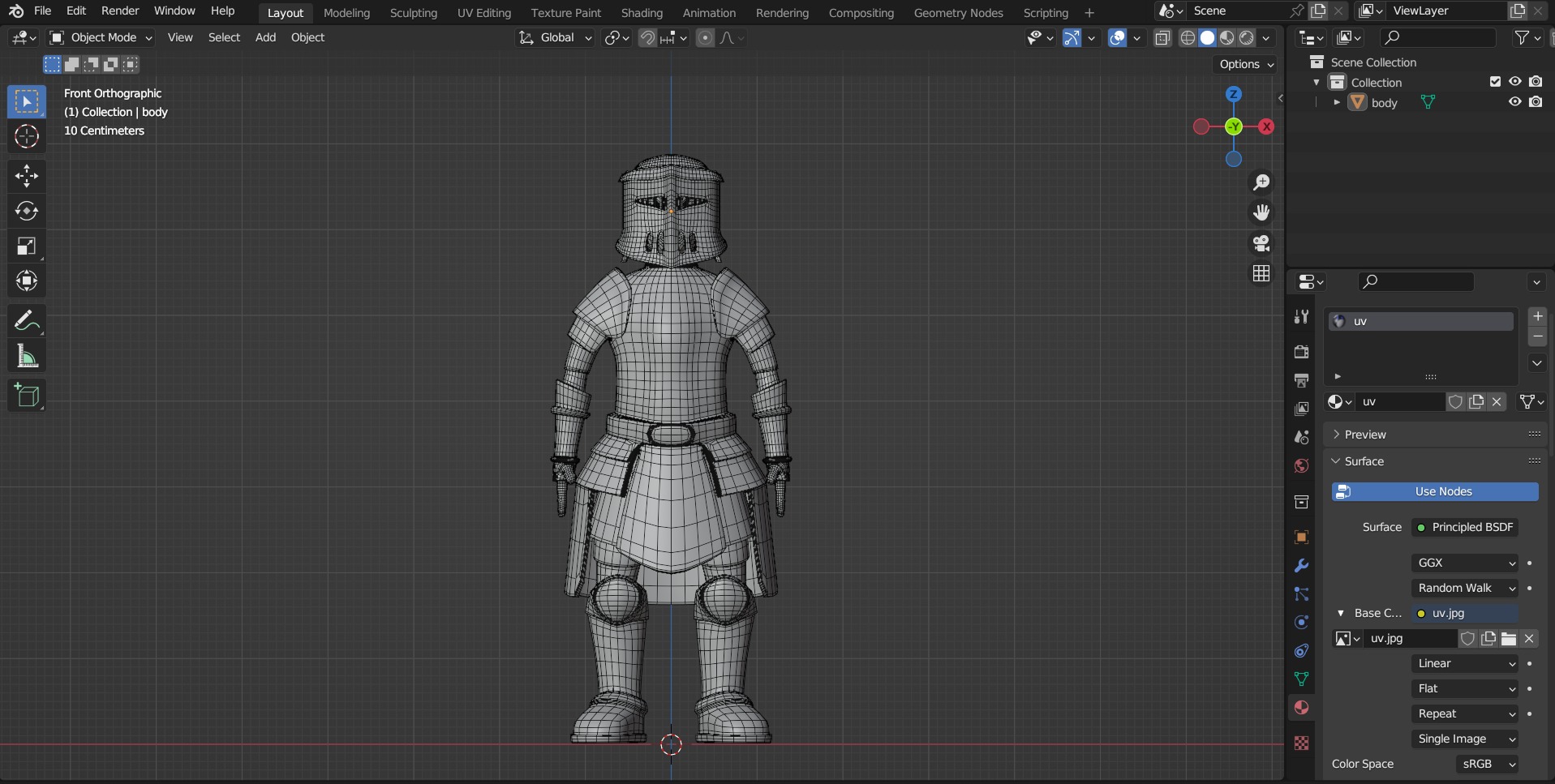Click the uv.jpg Base Color link
Screen dimensions: 1555x784
coord(1465,613)
